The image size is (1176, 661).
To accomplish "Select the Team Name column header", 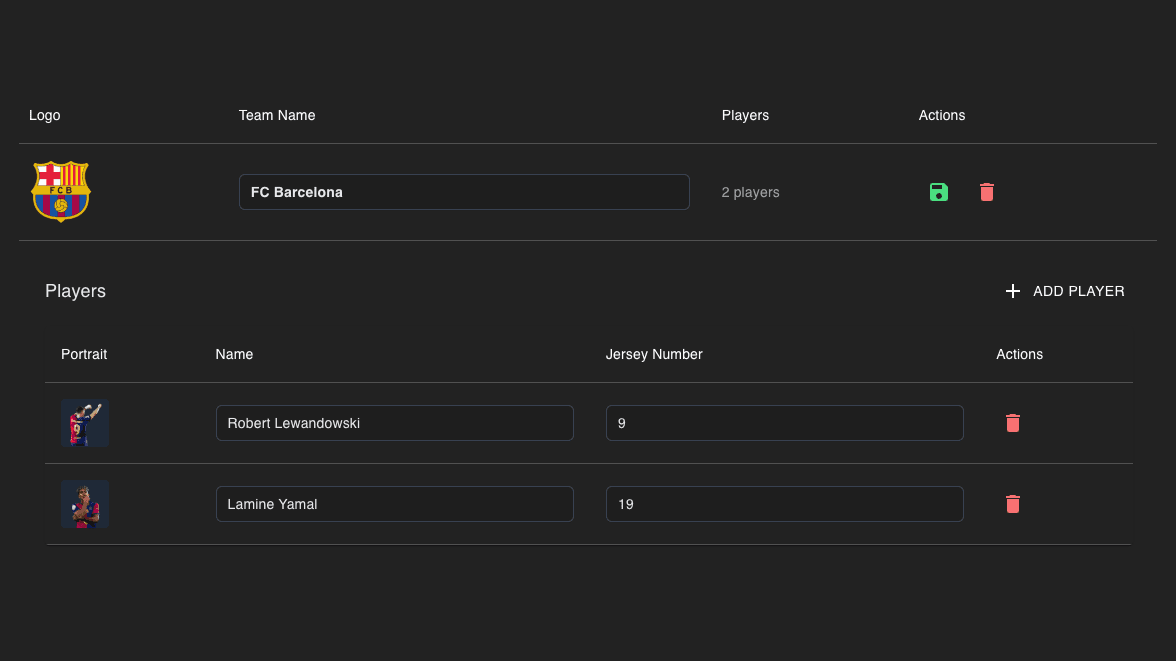I will click(277, 115).
